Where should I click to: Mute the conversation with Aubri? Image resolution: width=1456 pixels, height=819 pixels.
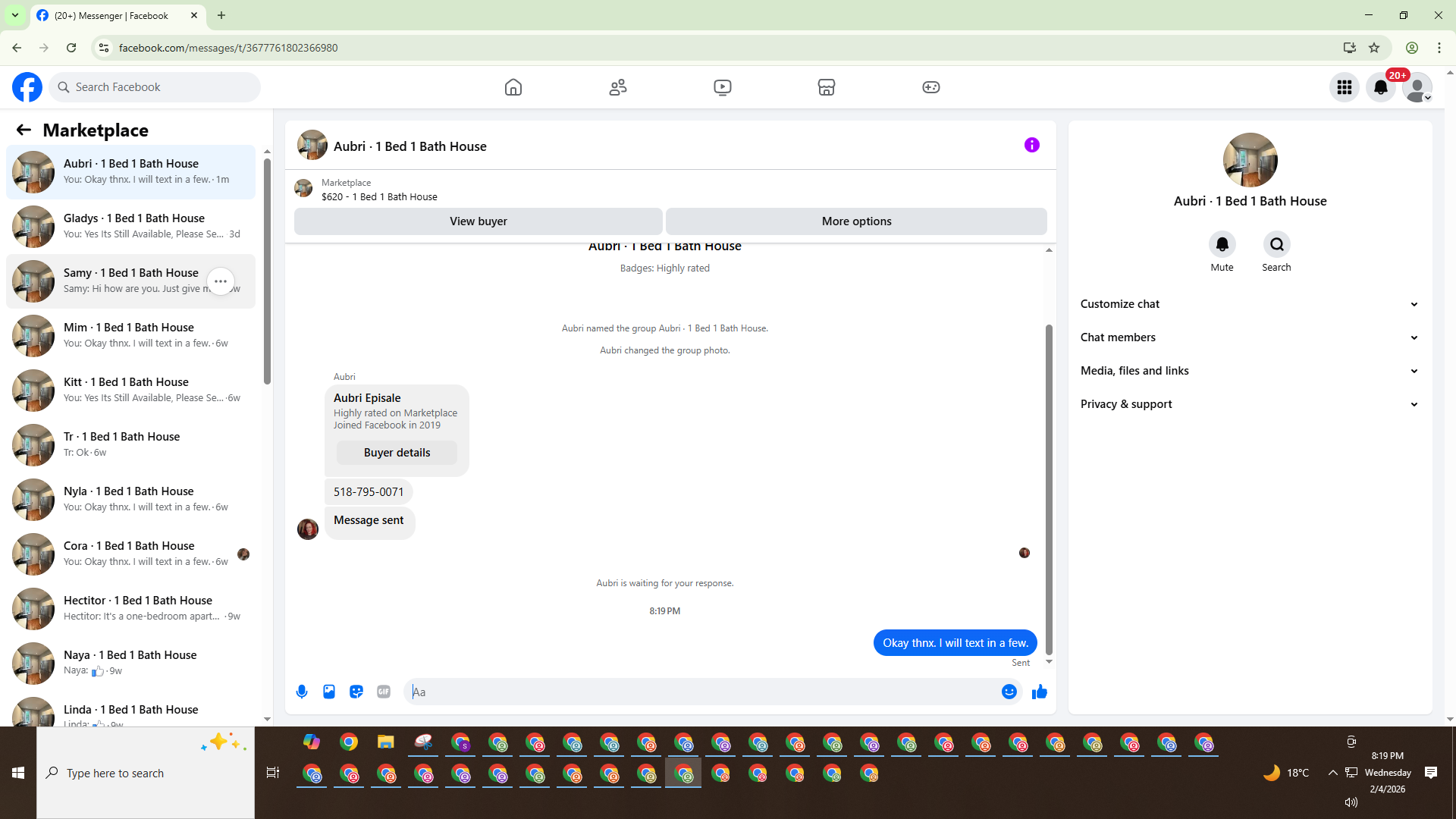coord(1222,244)
